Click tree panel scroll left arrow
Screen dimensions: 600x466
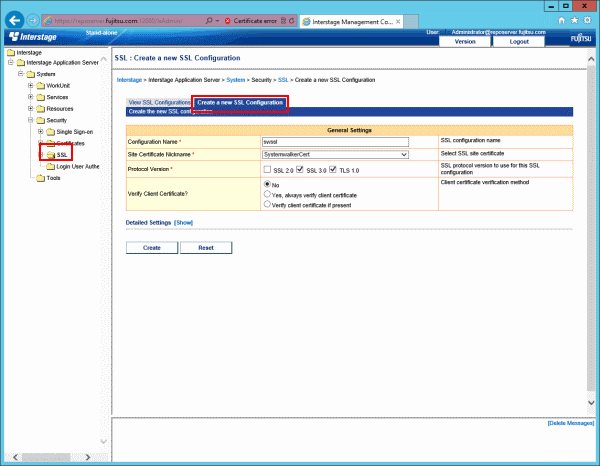pyautogui.click(x=15, y=457)
